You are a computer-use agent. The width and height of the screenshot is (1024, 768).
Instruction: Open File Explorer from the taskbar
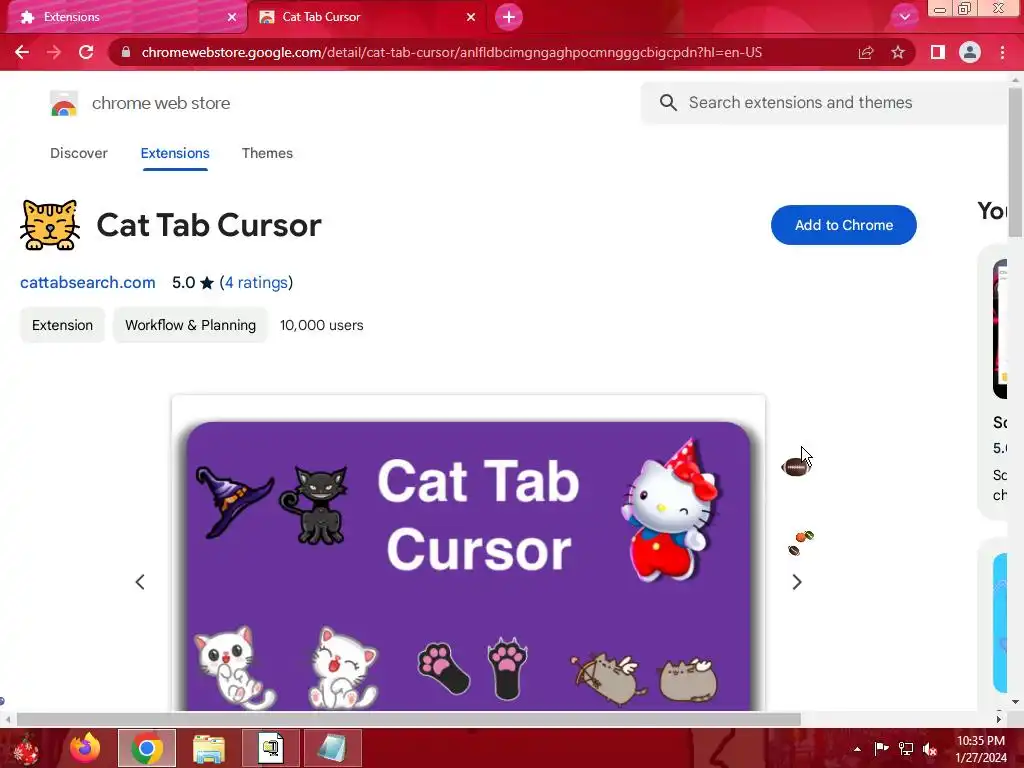coord(209,748)
